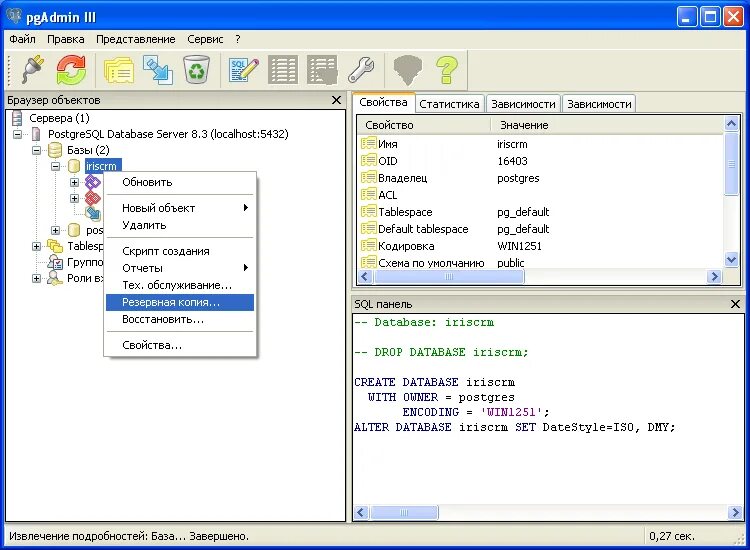Choose Восстановить... in the context menu
750x550 pixels.
click(180, 319)
